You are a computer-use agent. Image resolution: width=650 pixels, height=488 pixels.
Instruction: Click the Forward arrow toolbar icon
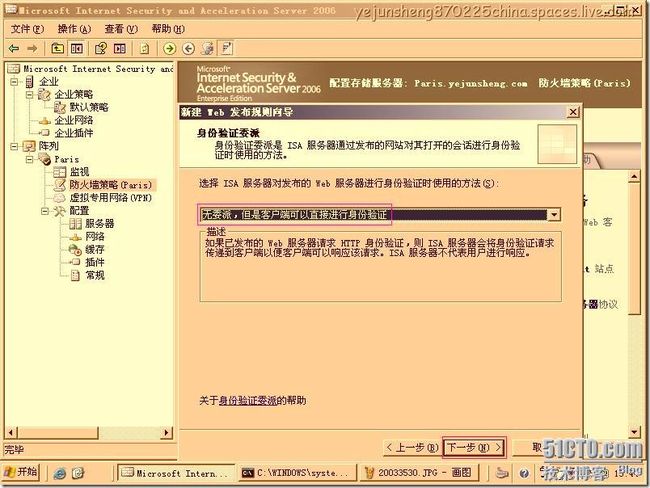pos(32,49)
